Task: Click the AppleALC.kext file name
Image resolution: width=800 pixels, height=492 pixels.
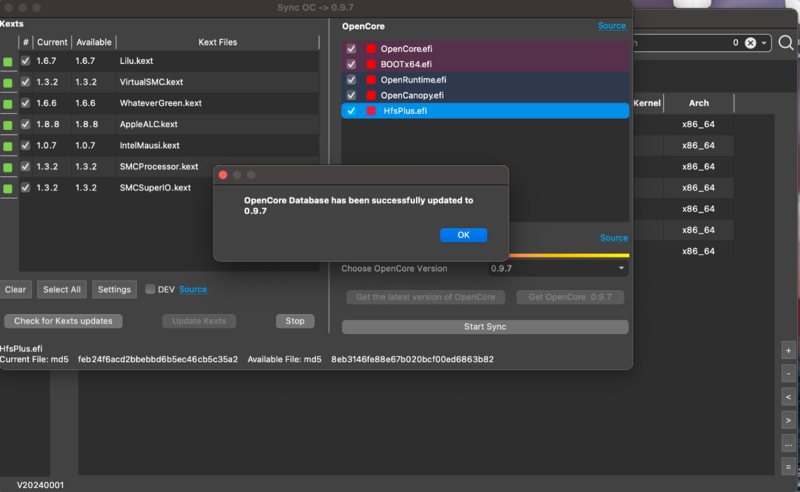Action: [x=148, y=124]
